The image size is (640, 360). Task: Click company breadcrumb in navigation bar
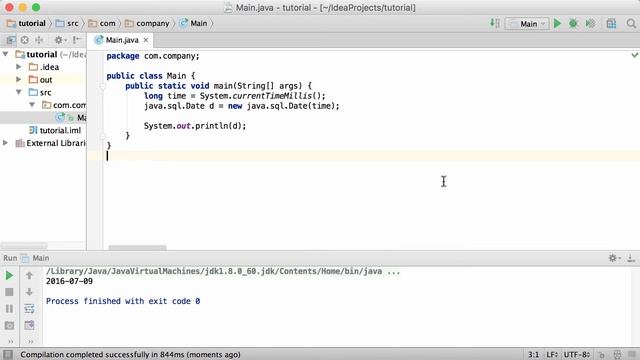(x=147, y=23)
